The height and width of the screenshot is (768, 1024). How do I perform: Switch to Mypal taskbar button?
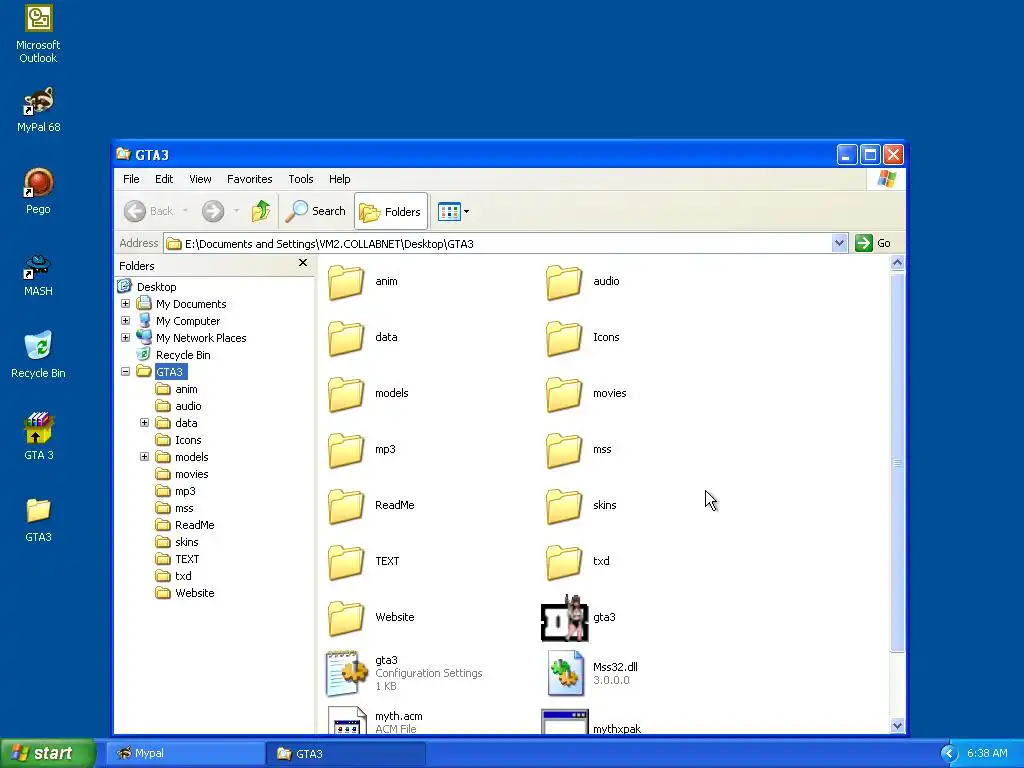pos(185,754)
